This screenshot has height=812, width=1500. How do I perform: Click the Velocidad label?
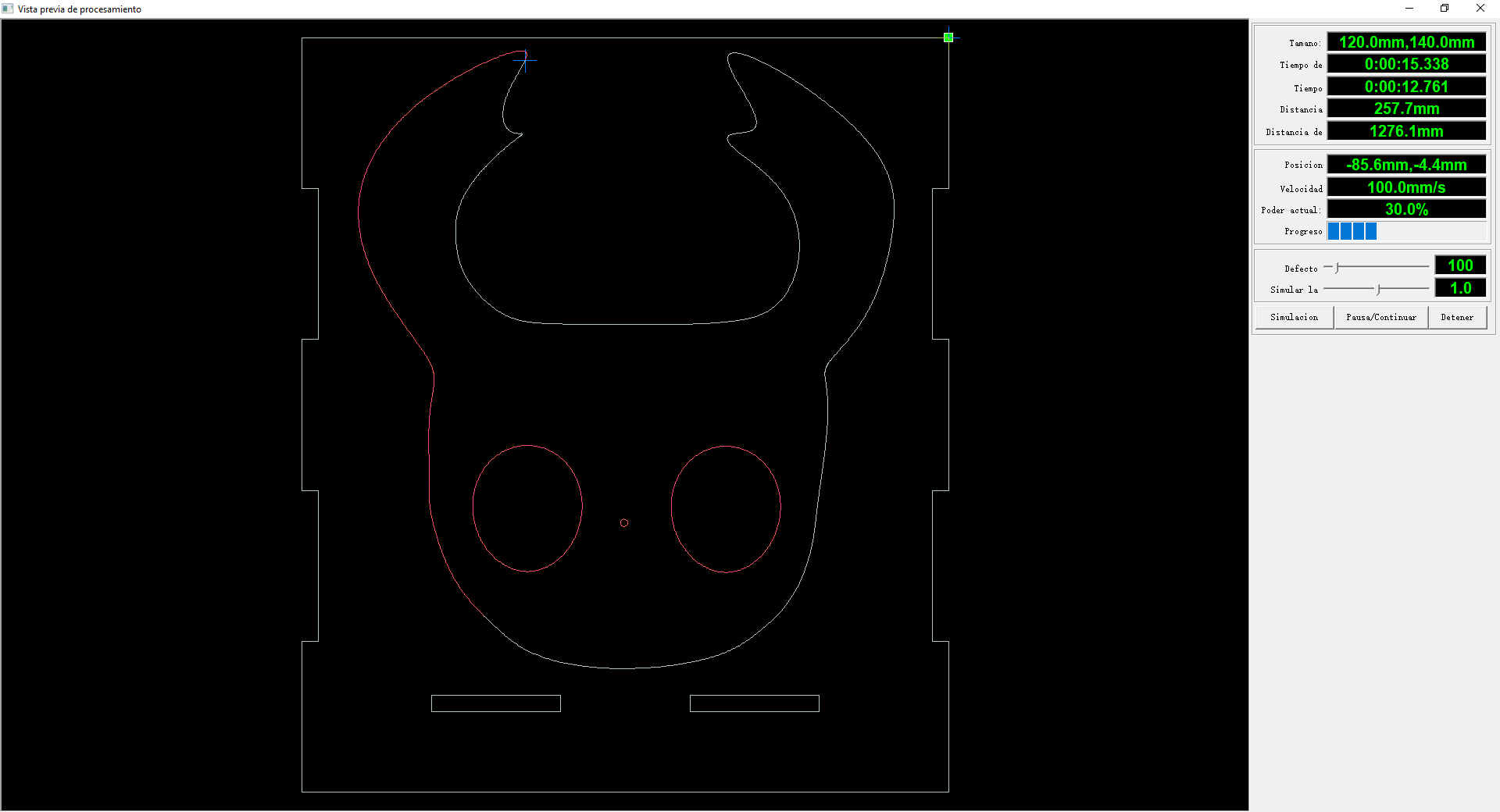[1302, 189]
